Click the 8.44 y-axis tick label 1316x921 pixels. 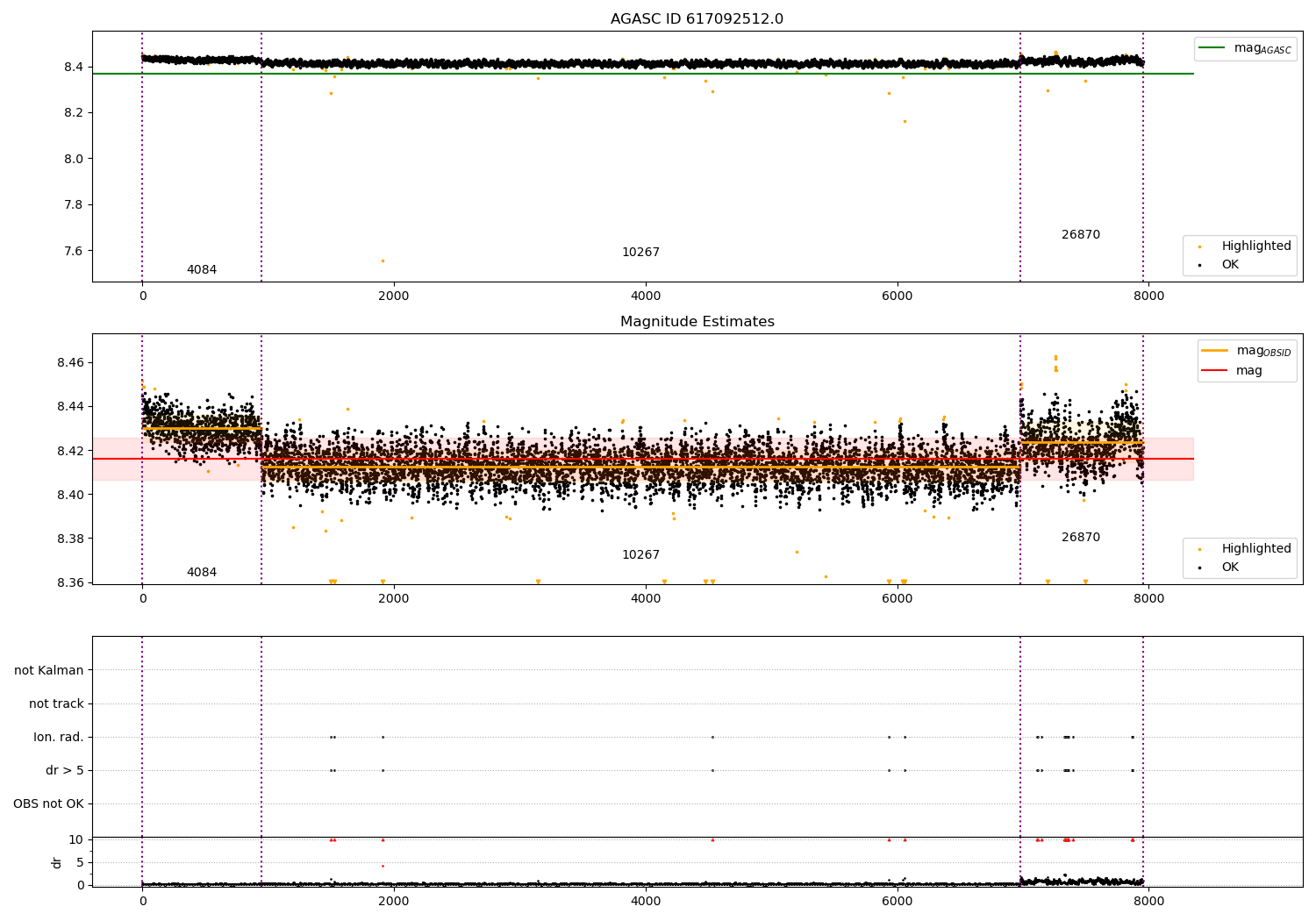70,406
